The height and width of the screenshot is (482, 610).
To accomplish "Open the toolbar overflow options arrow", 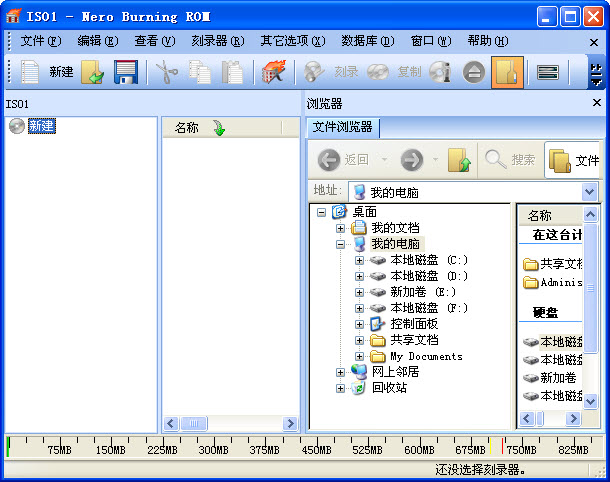I will [596, 72].
